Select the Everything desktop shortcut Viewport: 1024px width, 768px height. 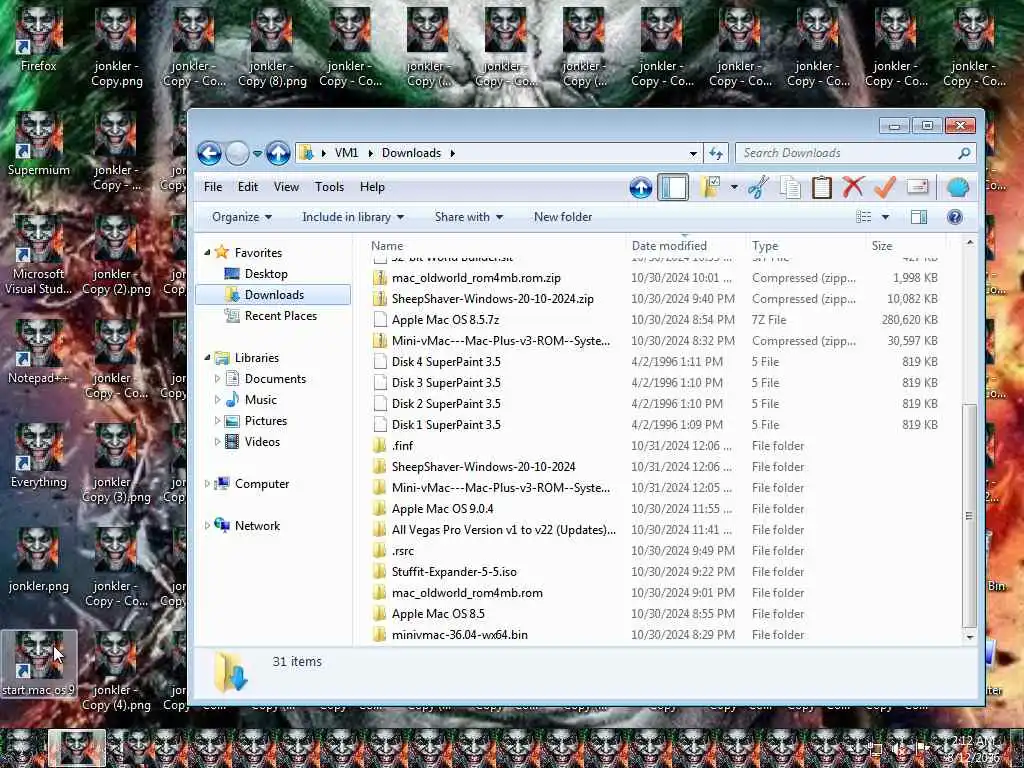click(x=39, y=456)
